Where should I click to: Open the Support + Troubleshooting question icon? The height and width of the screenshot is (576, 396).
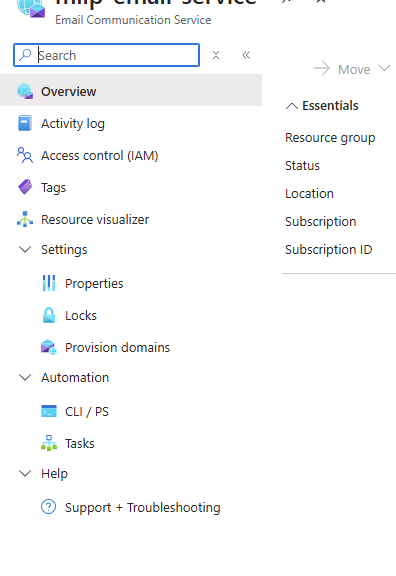pos(48,507)
